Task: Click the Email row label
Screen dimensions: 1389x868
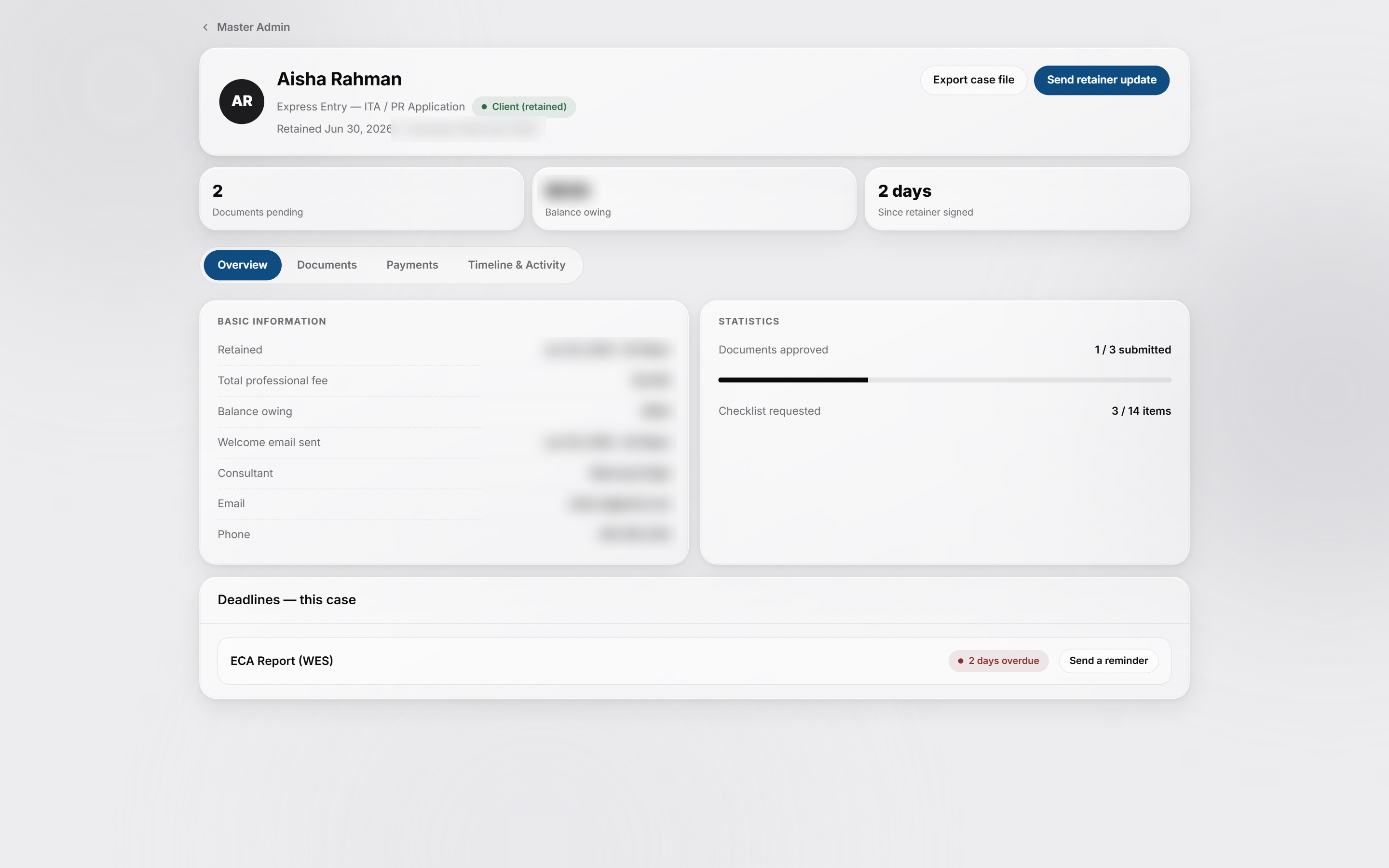Action: point(231,503)
